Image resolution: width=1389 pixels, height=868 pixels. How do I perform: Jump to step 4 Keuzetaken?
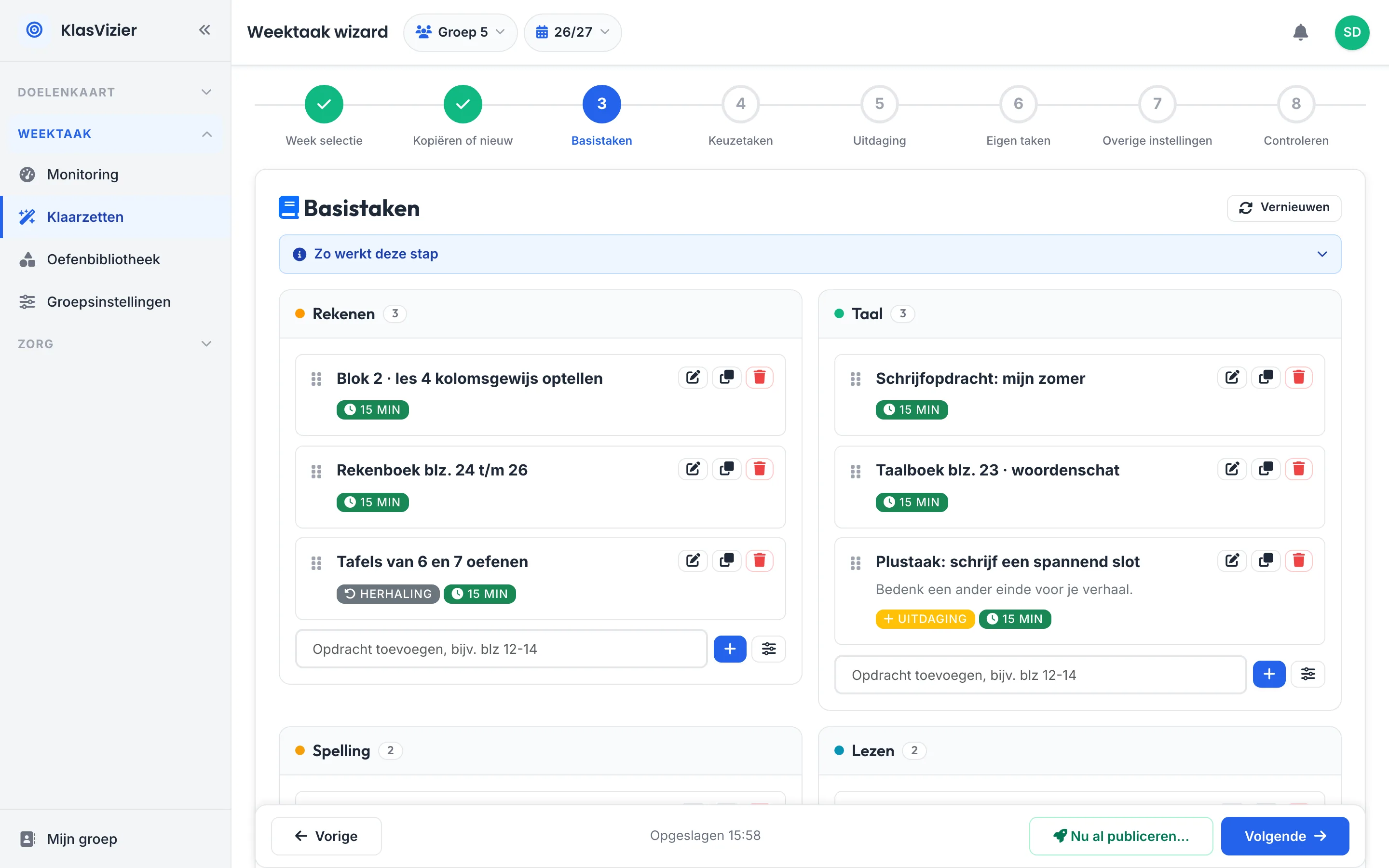(x=740, y=104)
